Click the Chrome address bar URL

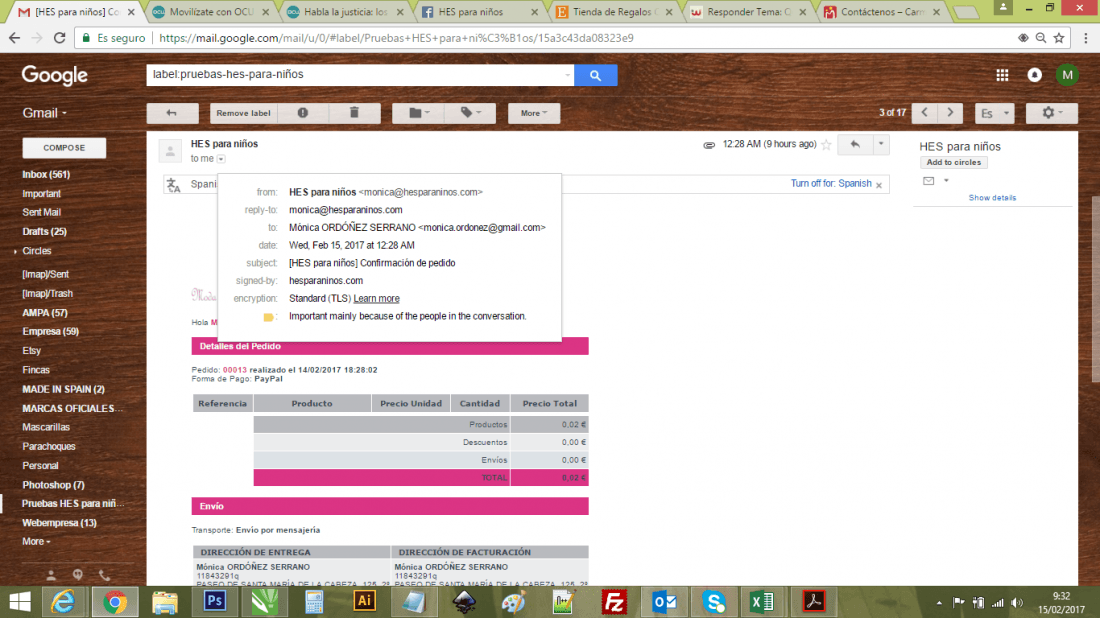pyautogui.click(x=396, y=38)
